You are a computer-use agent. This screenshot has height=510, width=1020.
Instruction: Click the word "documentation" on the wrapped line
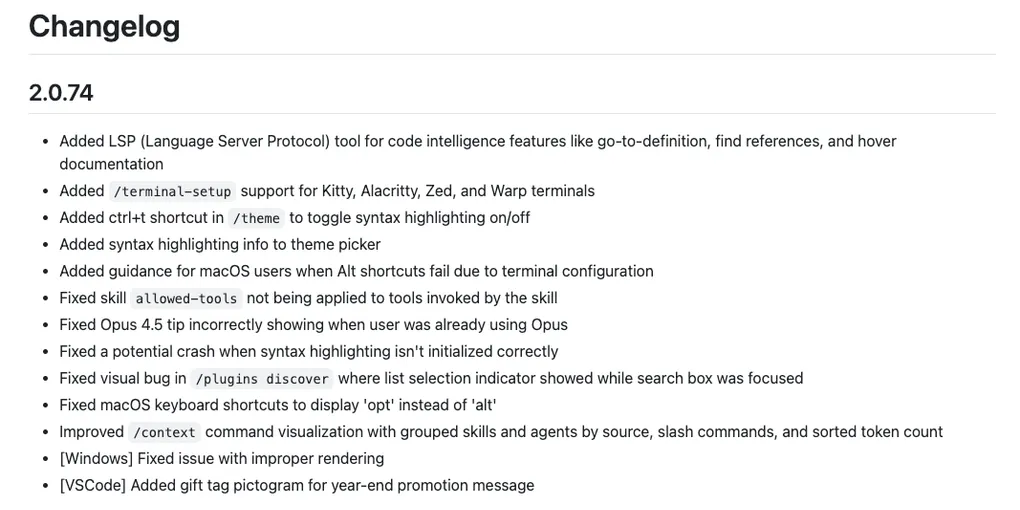coord(111,164)
